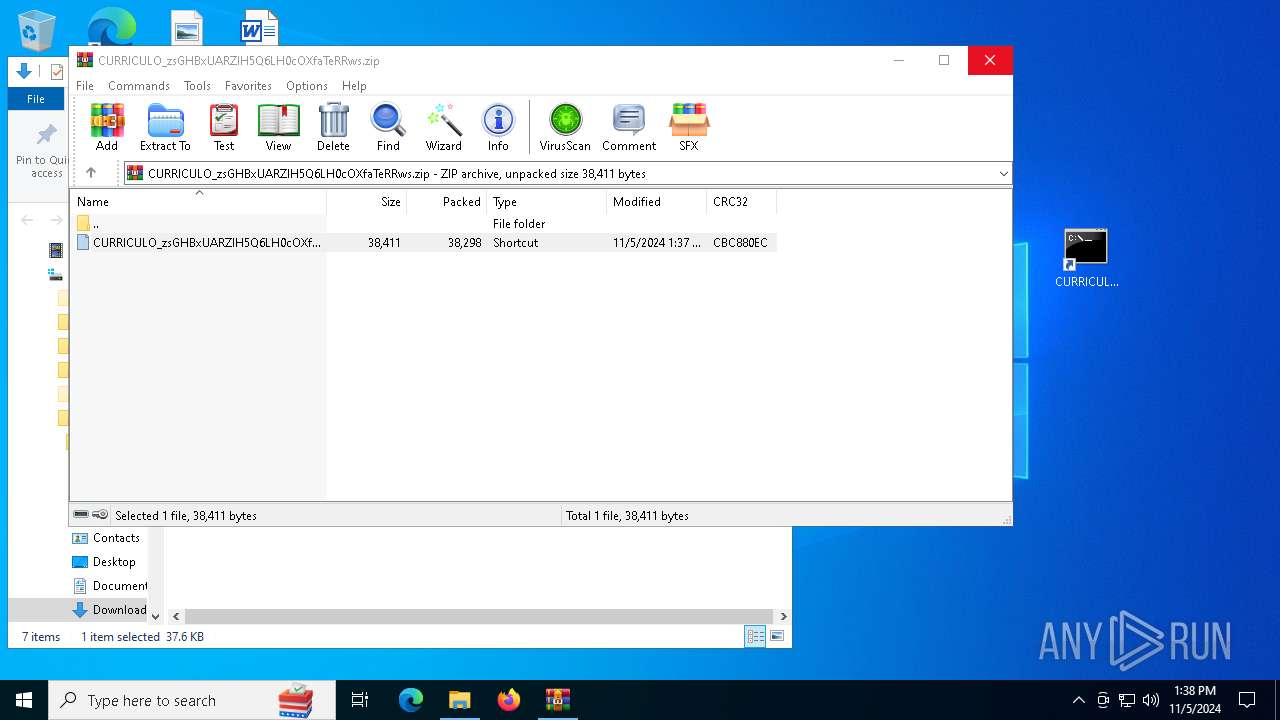
Task: Open Edge from the taskbar
Action: click(411, 700)
